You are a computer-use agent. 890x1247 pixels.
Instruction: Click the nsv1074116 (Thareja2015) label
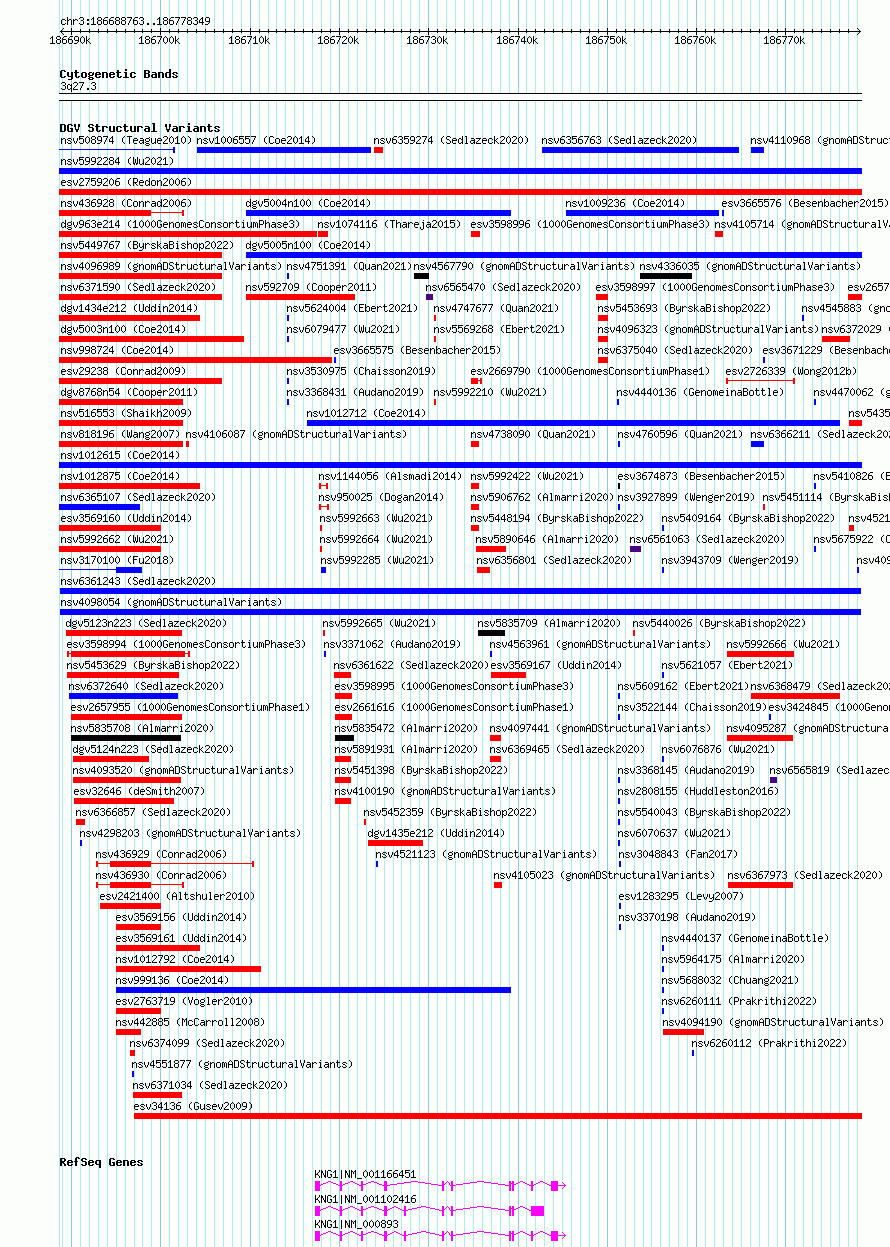[389, 224]
